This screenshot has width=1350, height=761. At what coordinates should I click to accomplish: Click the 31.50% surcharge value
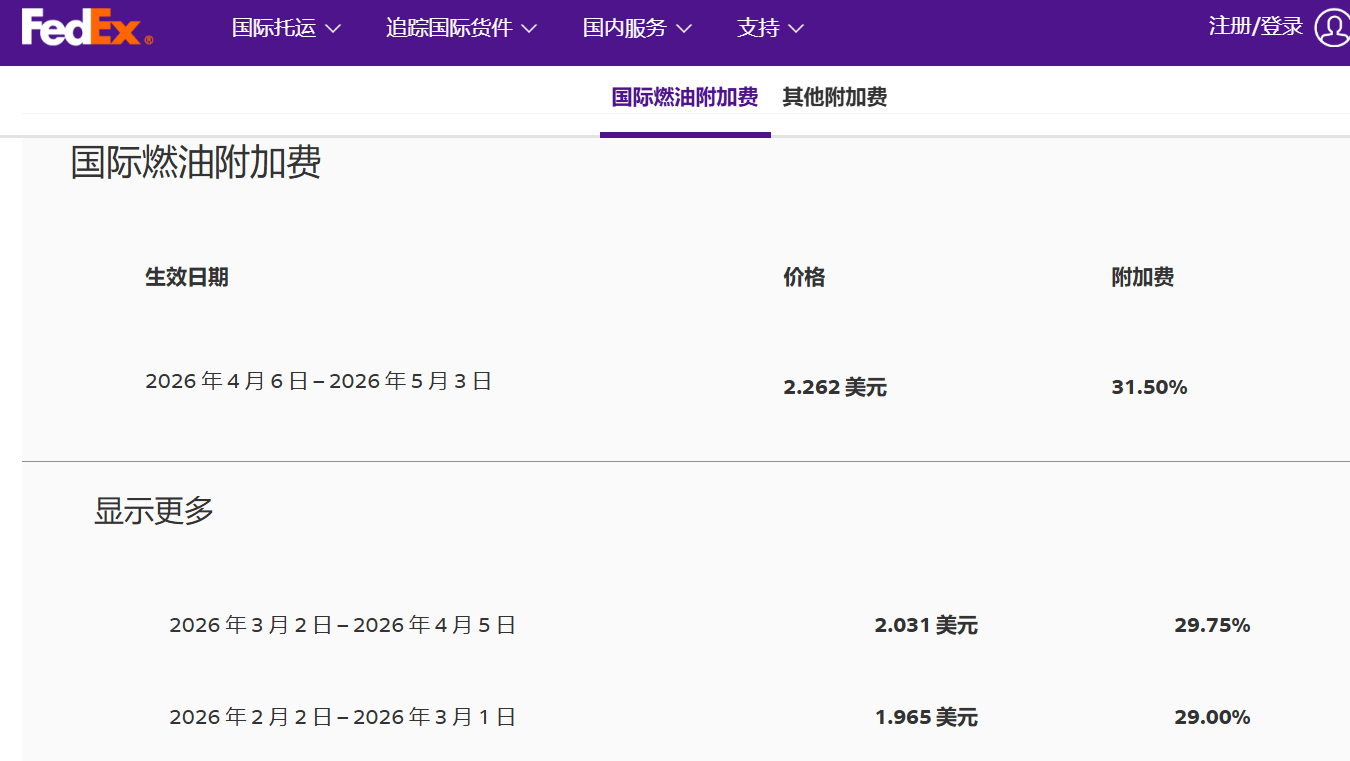(1149, 387)
